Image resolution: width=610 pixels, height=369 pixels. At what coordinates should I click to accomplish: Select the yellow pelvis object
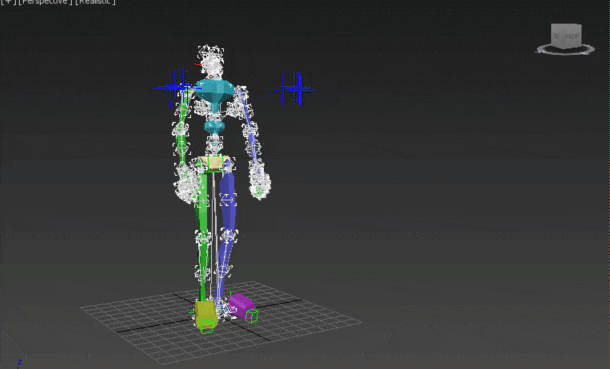tap(213, 163)
